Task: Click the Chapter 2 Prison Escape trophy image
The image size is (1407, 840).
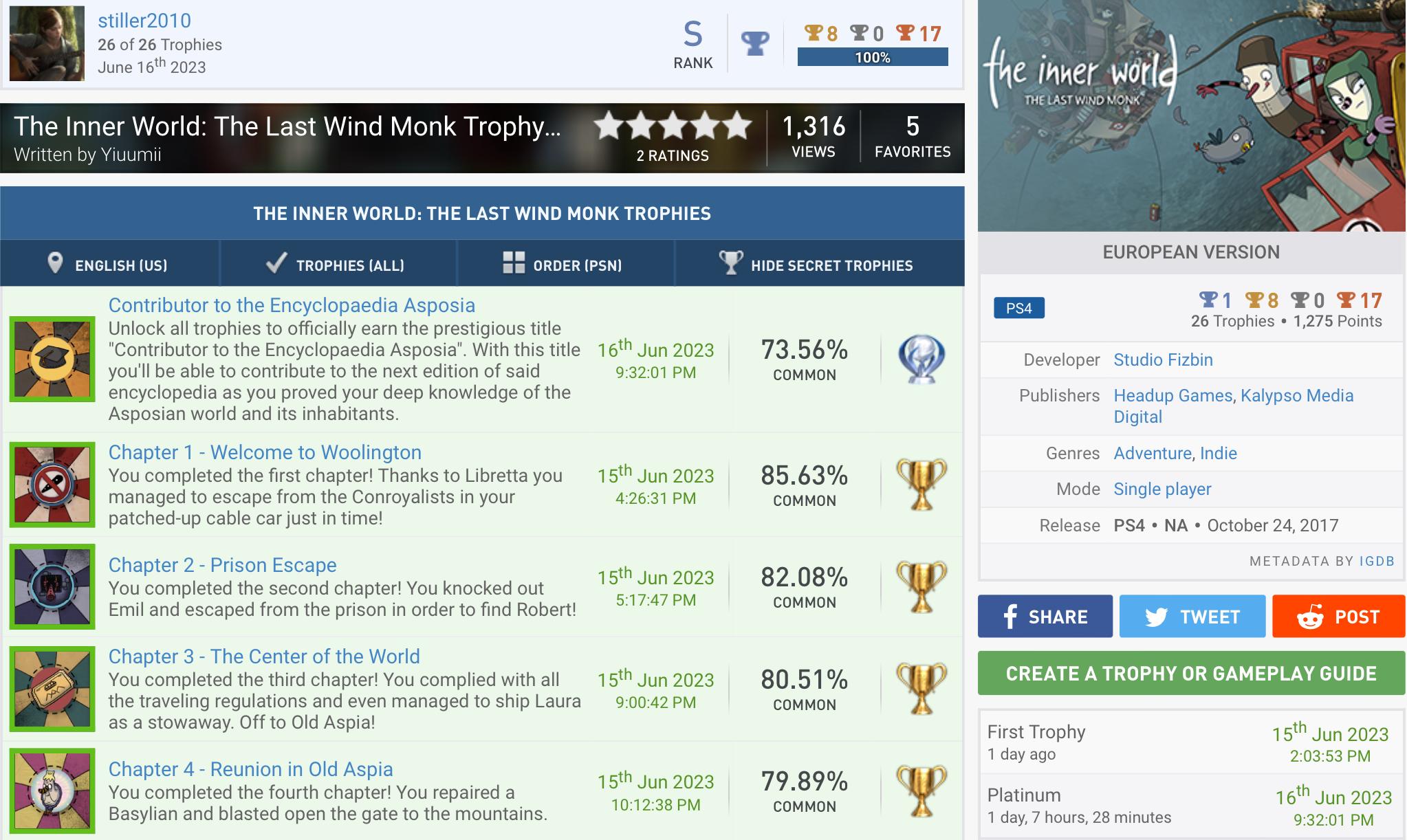Action: [52, 586]
